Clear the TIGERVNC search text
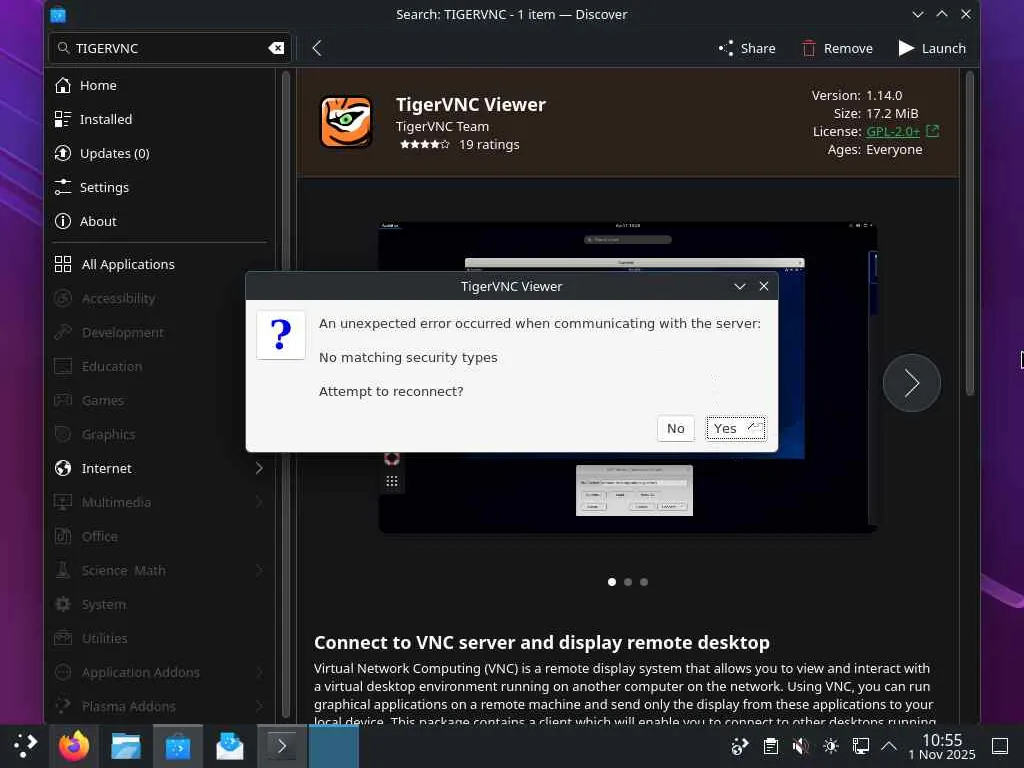This screenshot has width=1024, height=768. (276, 48)
